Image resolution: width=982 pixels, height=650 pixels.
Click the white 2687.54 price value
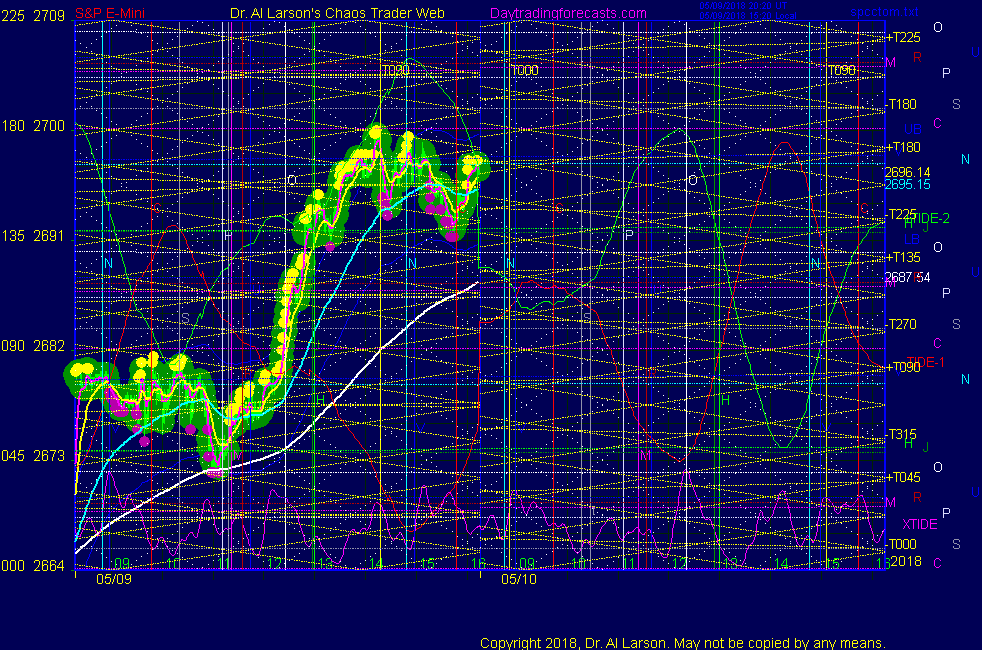pyautogui.click(x=907, y=277)
